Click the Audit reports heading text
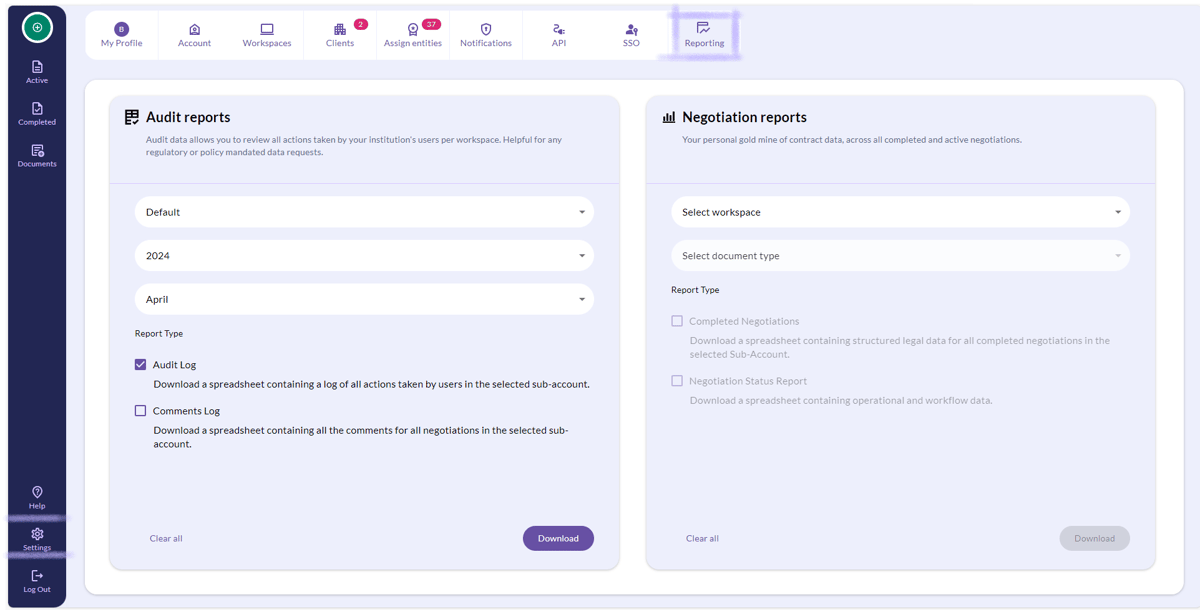The image size is (1200, 610). [188, 117]
